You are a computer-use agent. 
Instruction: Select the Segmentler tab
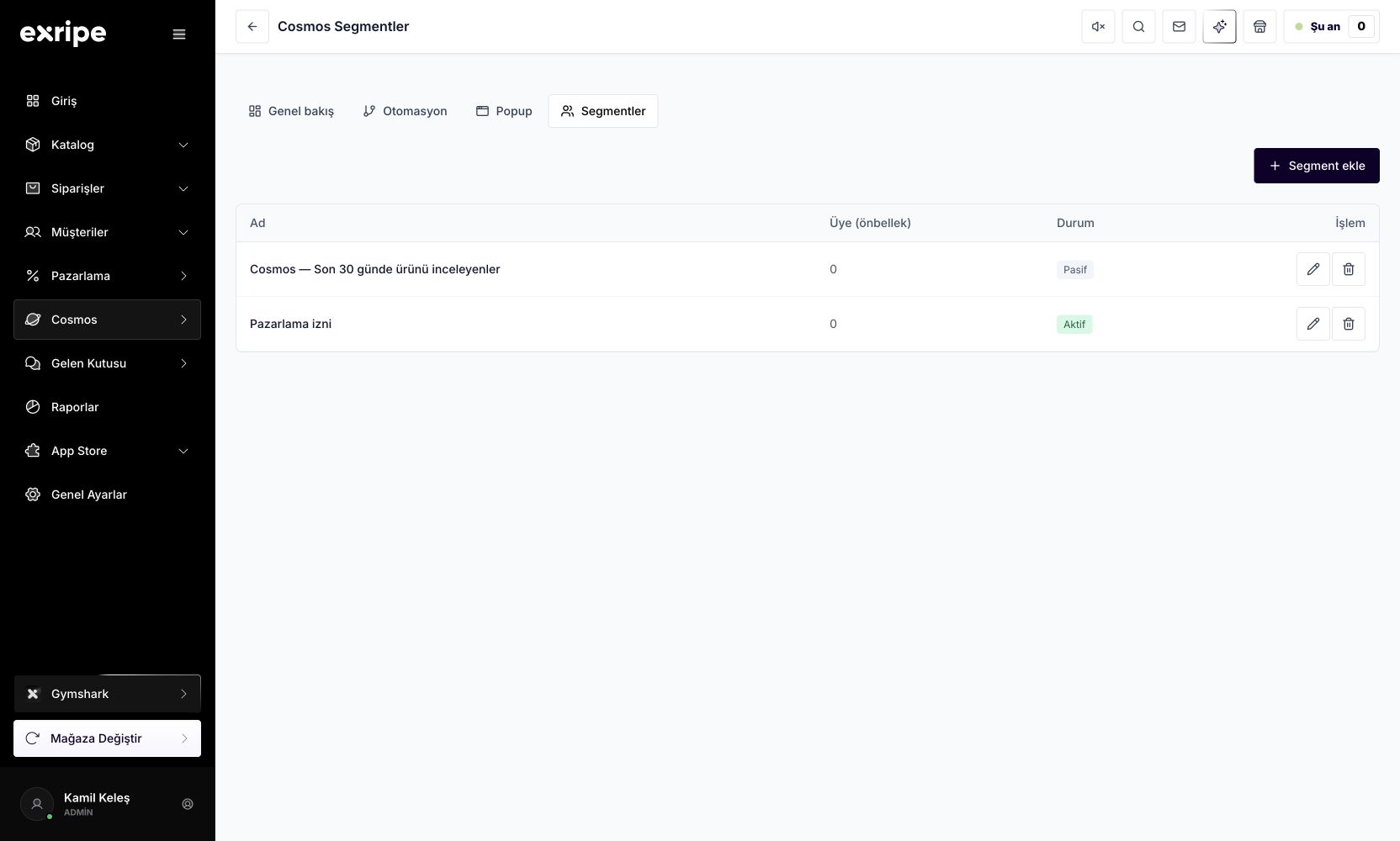tap(603, 111)
